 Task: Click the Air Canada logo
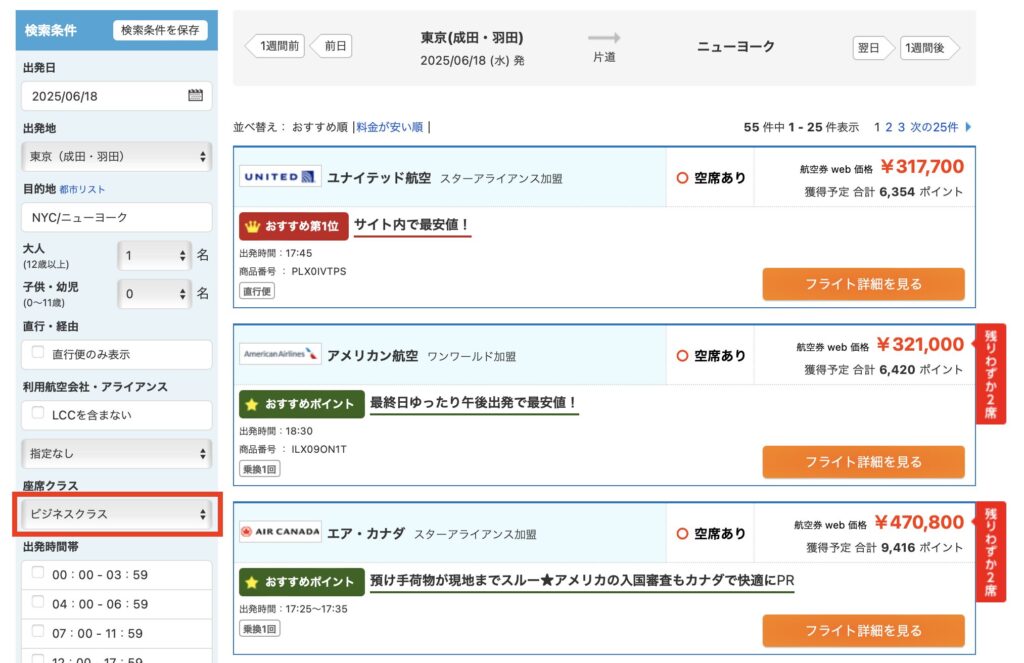(280, 532)
